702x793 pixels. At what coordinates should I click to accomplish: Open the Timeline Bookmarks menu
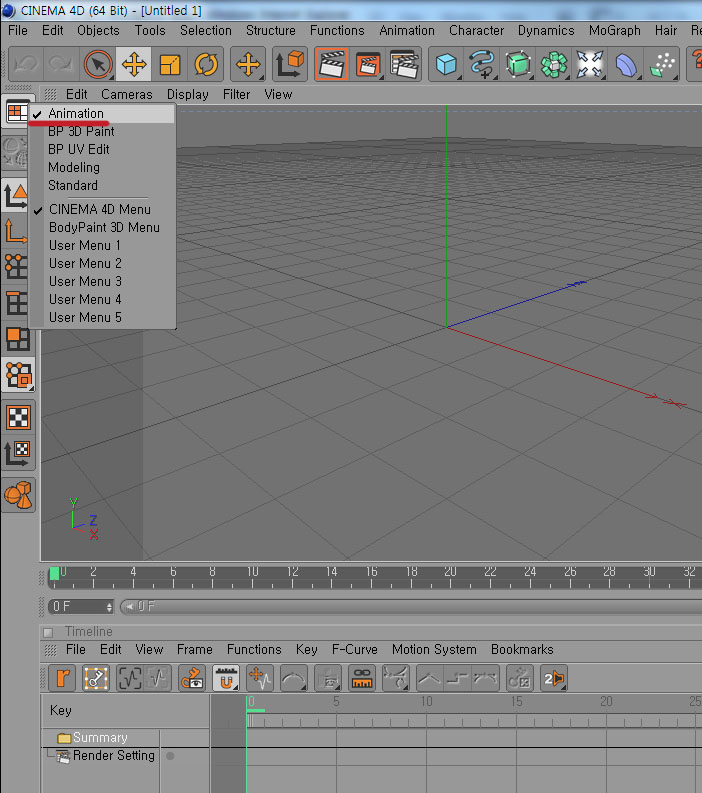coord(522,649)
